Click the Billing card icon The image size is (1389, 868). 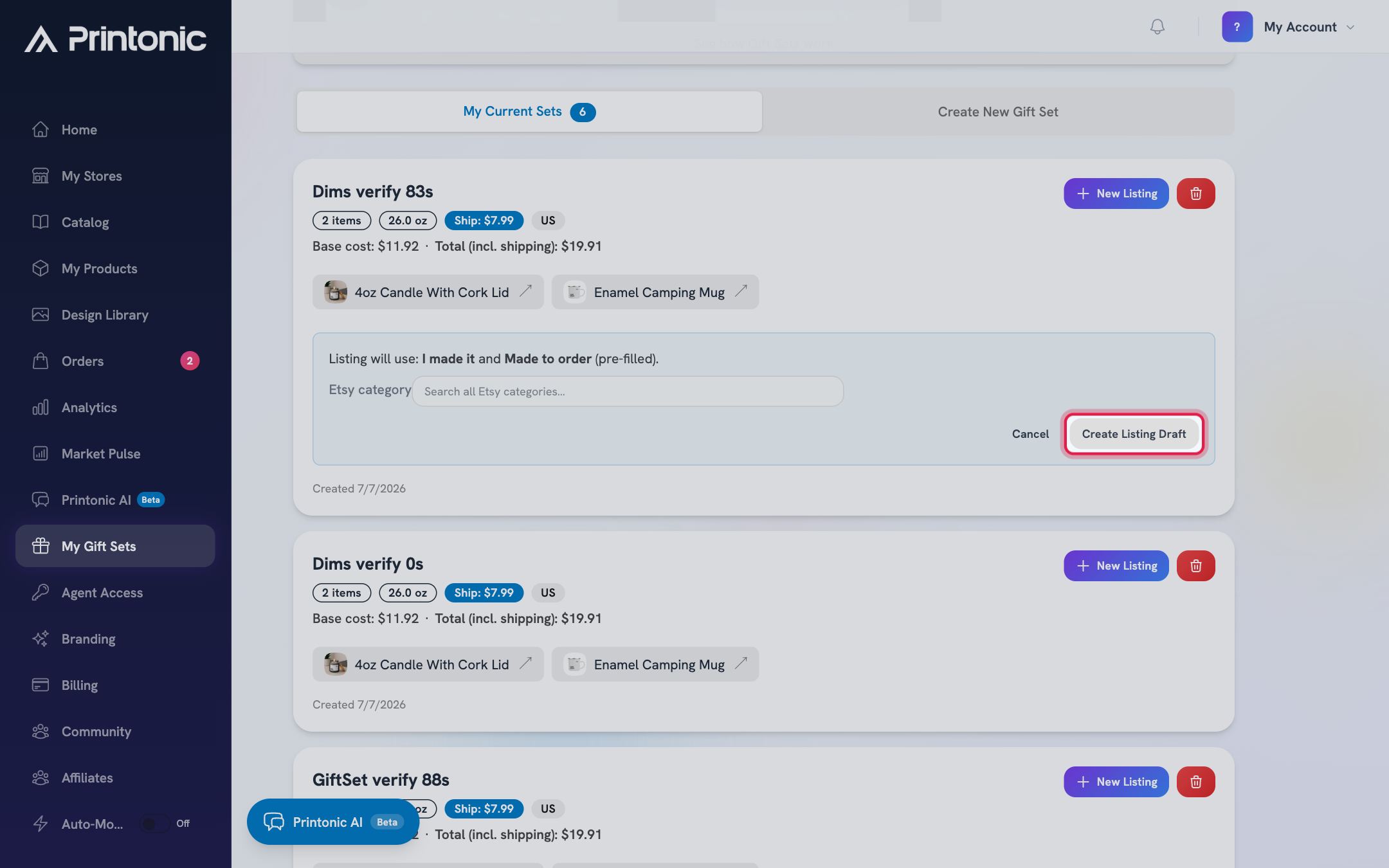tap(41, 685)
